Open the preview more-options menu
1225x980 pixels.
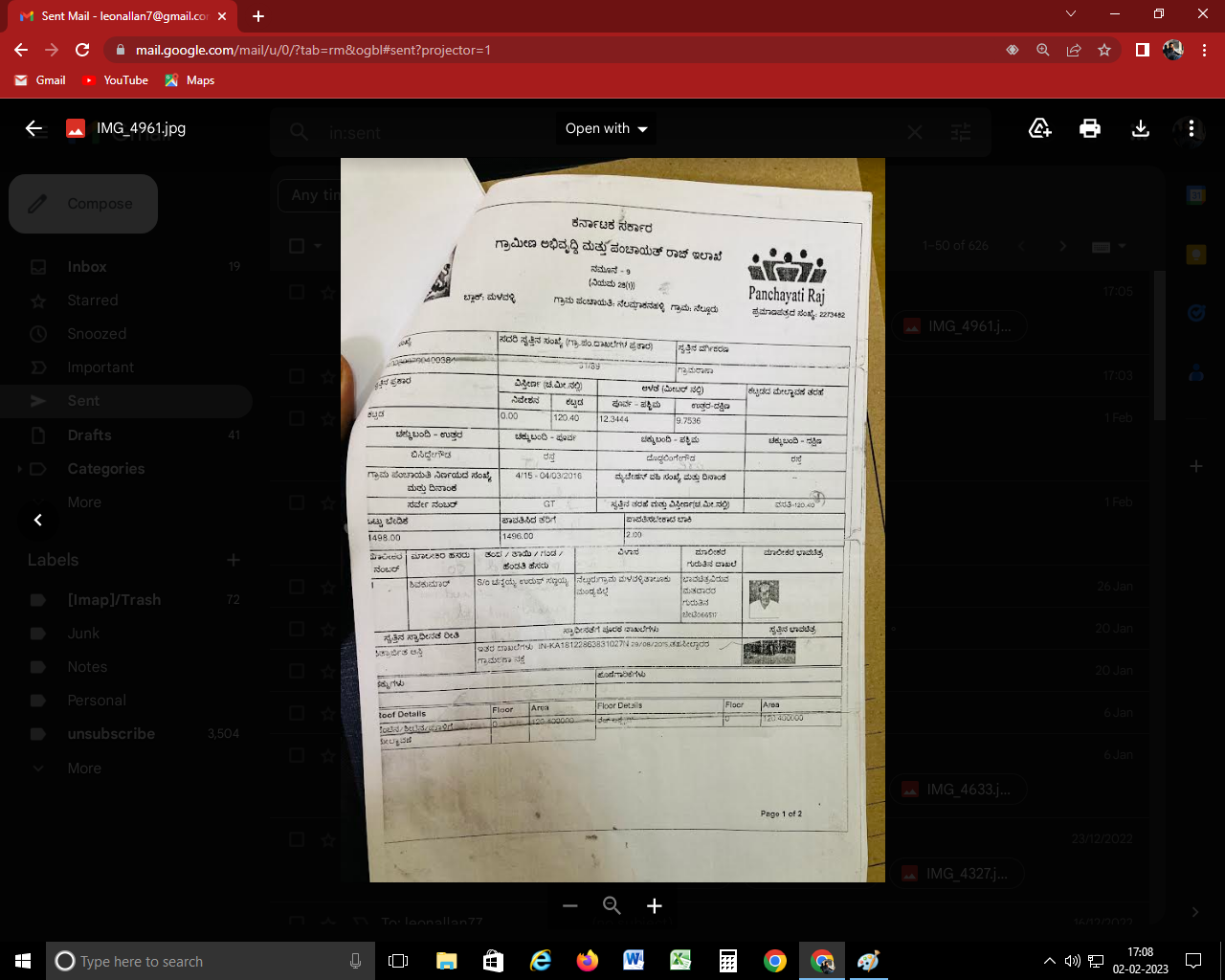(x=1192, y=128)
